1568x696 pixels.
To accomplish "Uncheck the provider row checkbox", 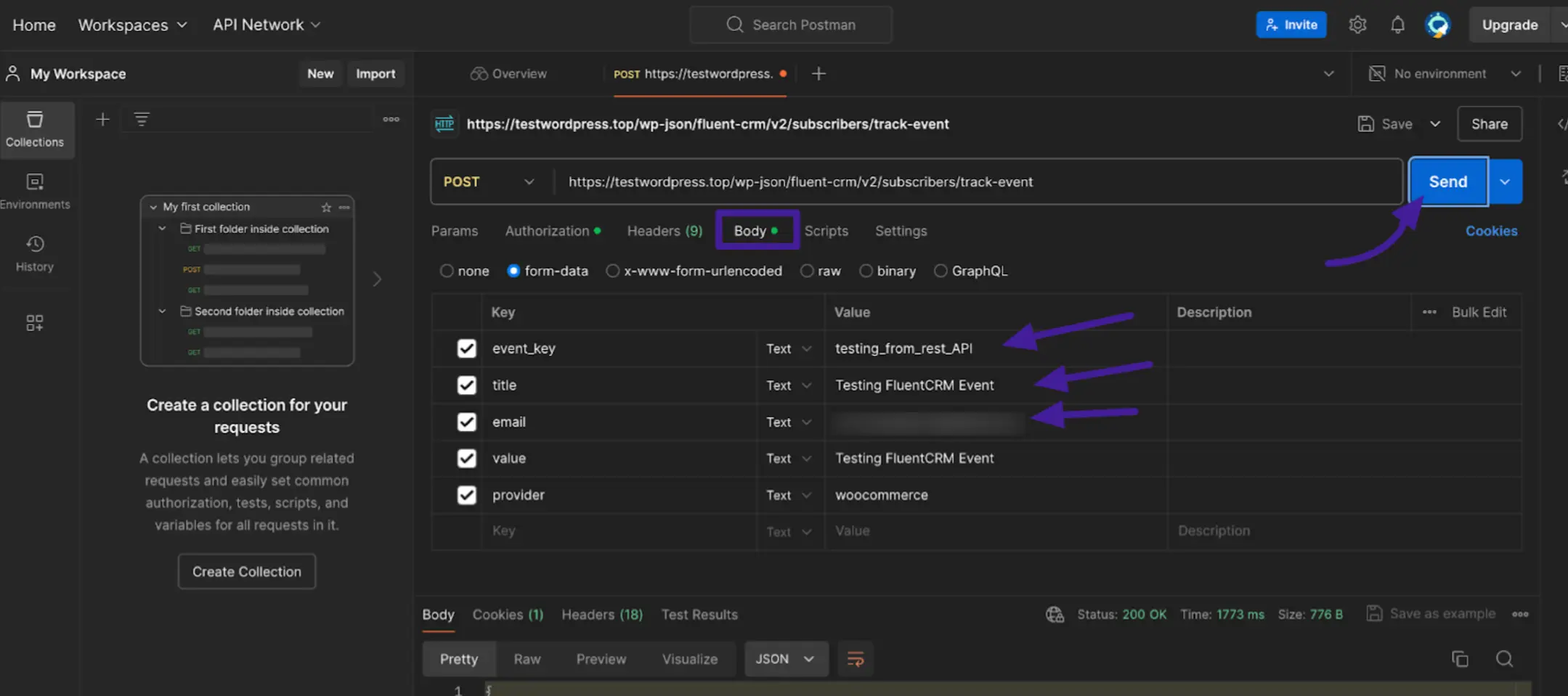I will click(466, 495).
